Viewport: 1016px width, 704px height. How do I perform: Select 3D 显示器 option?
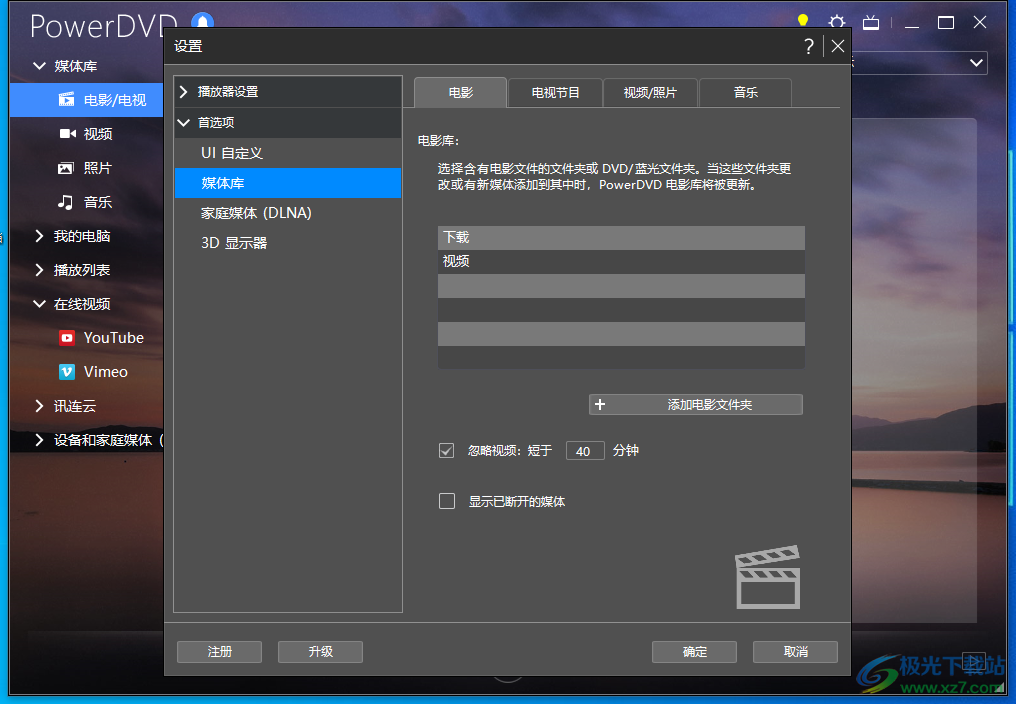click(288, 242)
